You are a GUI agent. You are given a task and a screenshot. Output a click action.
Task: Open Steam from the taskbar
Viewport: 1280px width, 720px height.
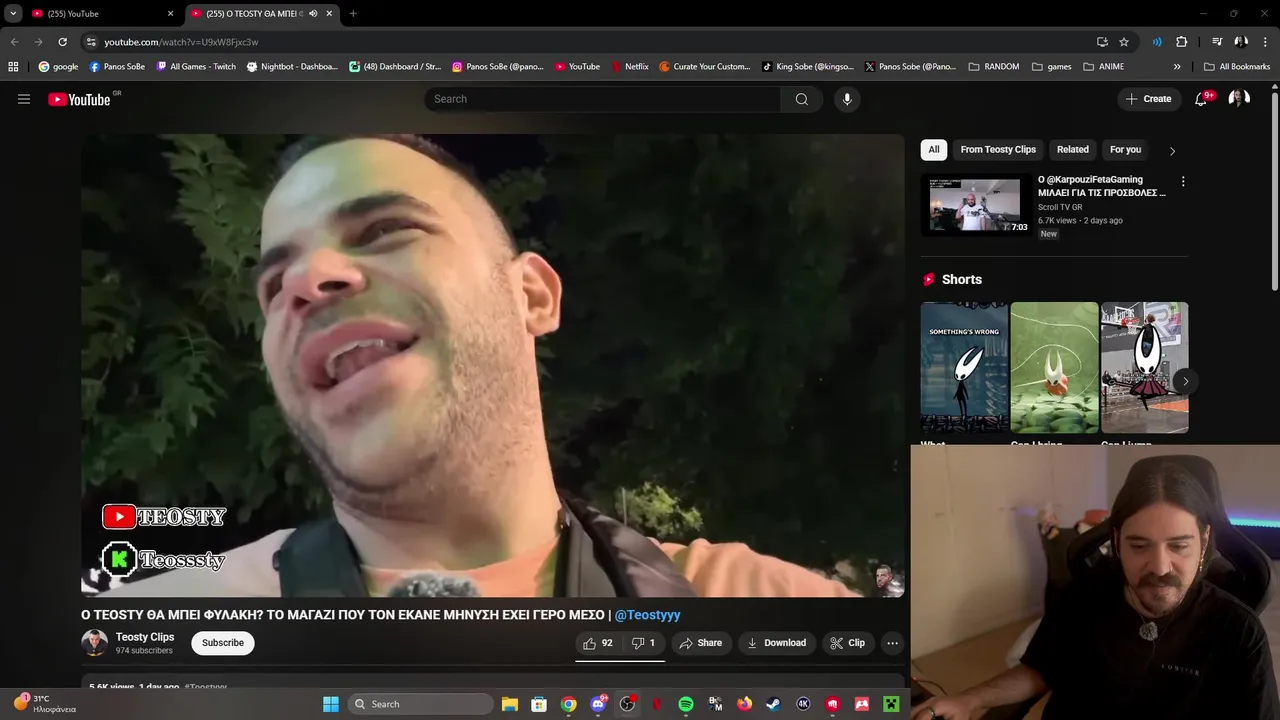coord(773,704)
